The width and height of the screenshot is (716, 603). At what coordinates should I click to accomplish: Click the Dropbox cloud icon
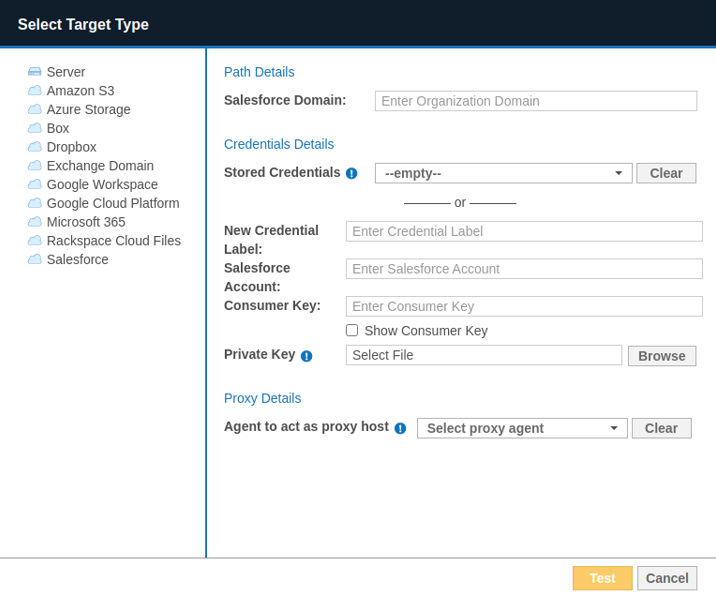(x=35, y=147)
